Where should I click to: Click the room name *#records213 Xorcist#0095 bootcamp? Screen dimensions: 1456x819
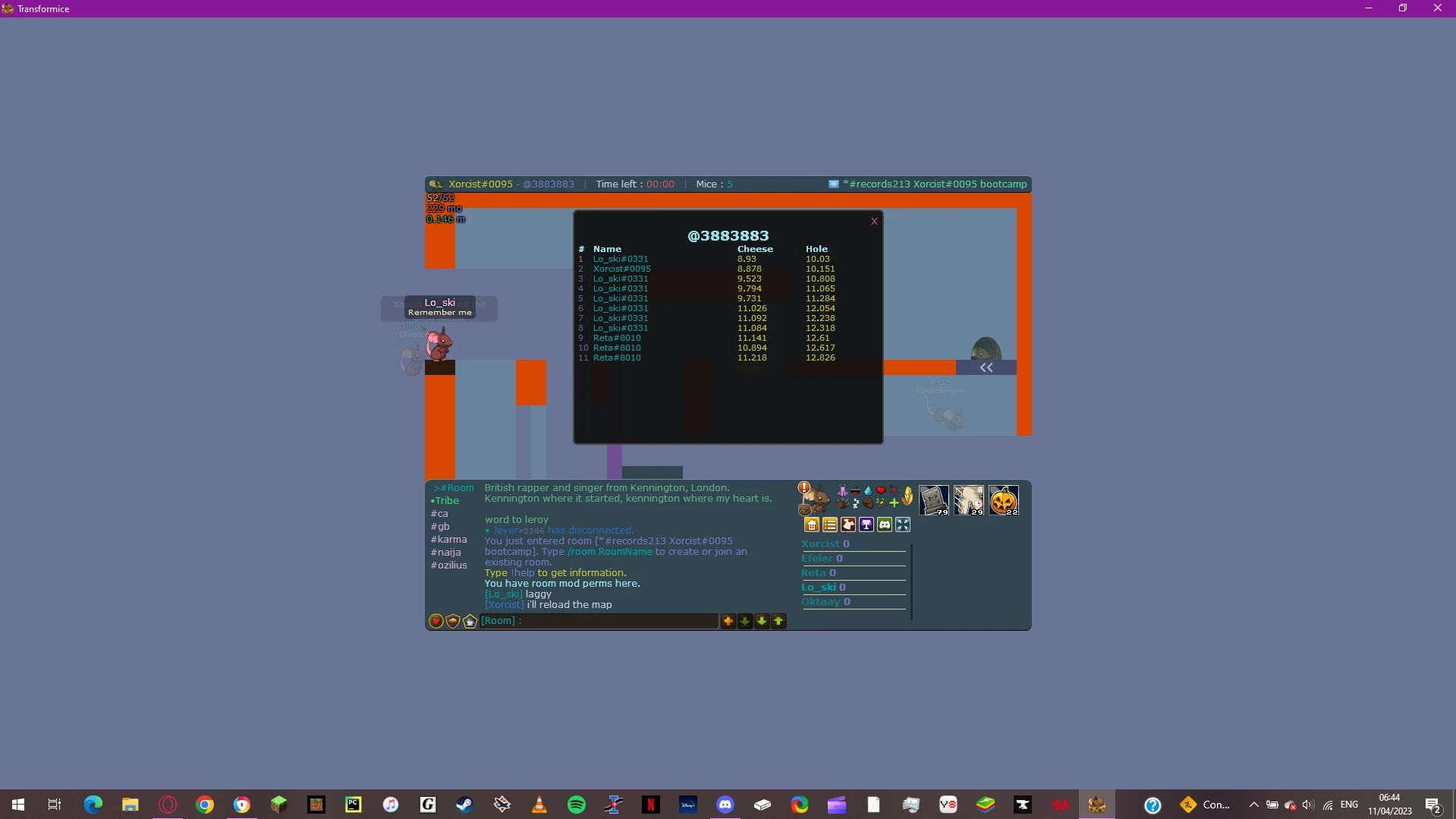click(935, 184)
